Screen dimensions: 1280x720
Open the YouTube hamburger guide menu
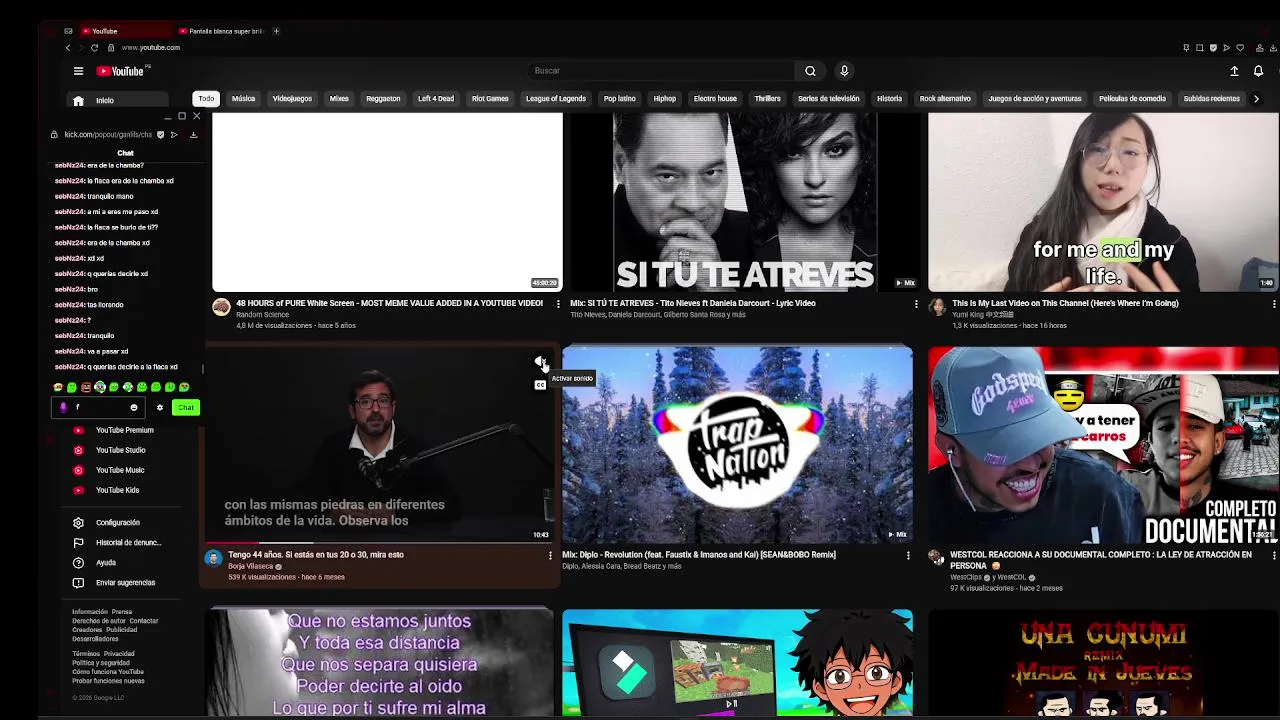pyautogui.click(x=78, y=71)
